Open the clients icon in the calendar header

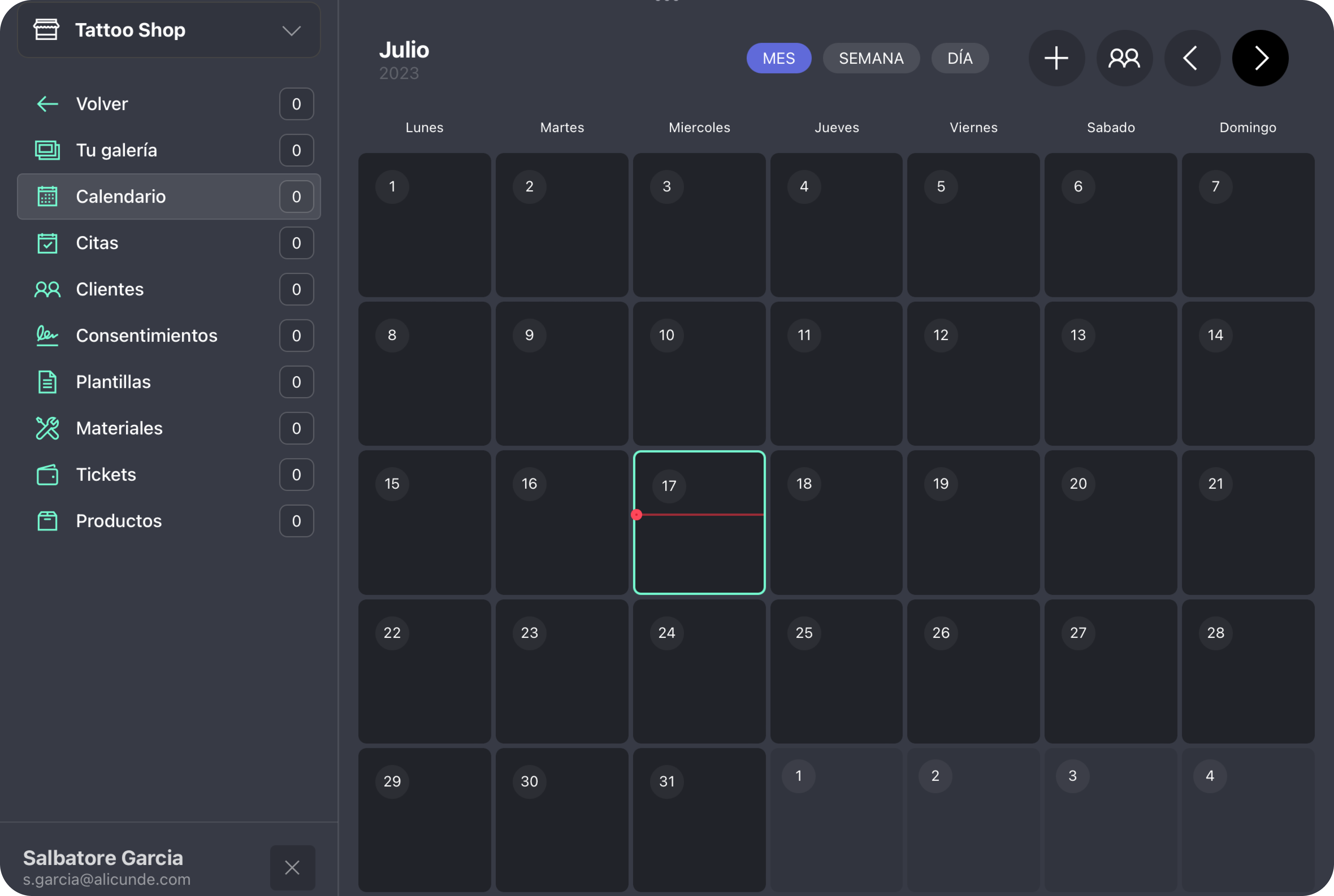coord(1124,58)
